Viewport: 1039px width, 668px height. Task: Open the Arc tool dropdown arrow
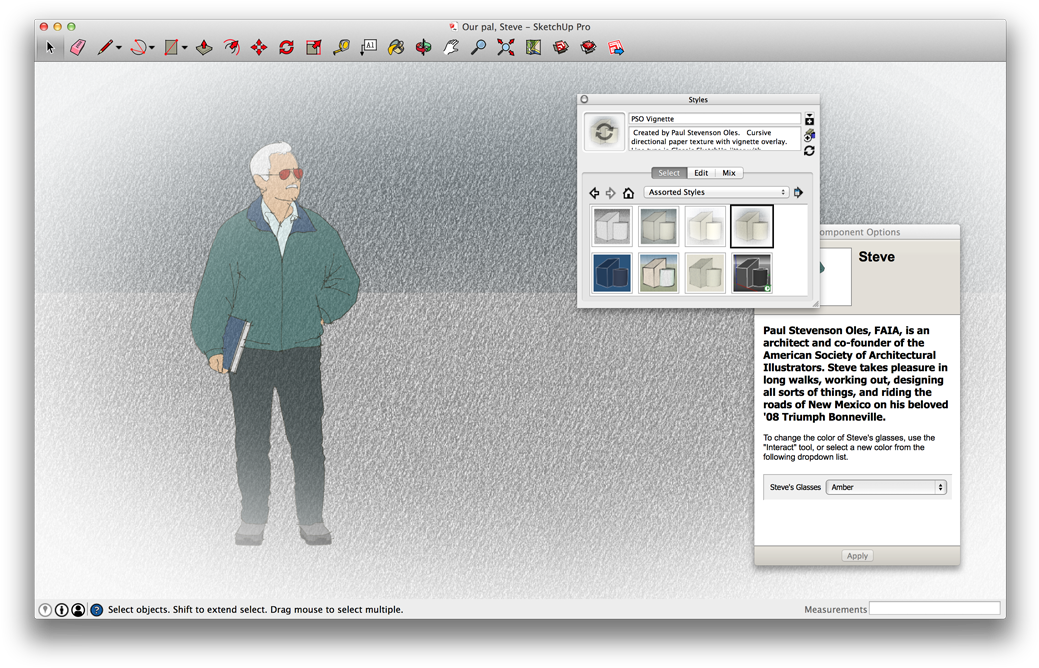click(152, 48)
